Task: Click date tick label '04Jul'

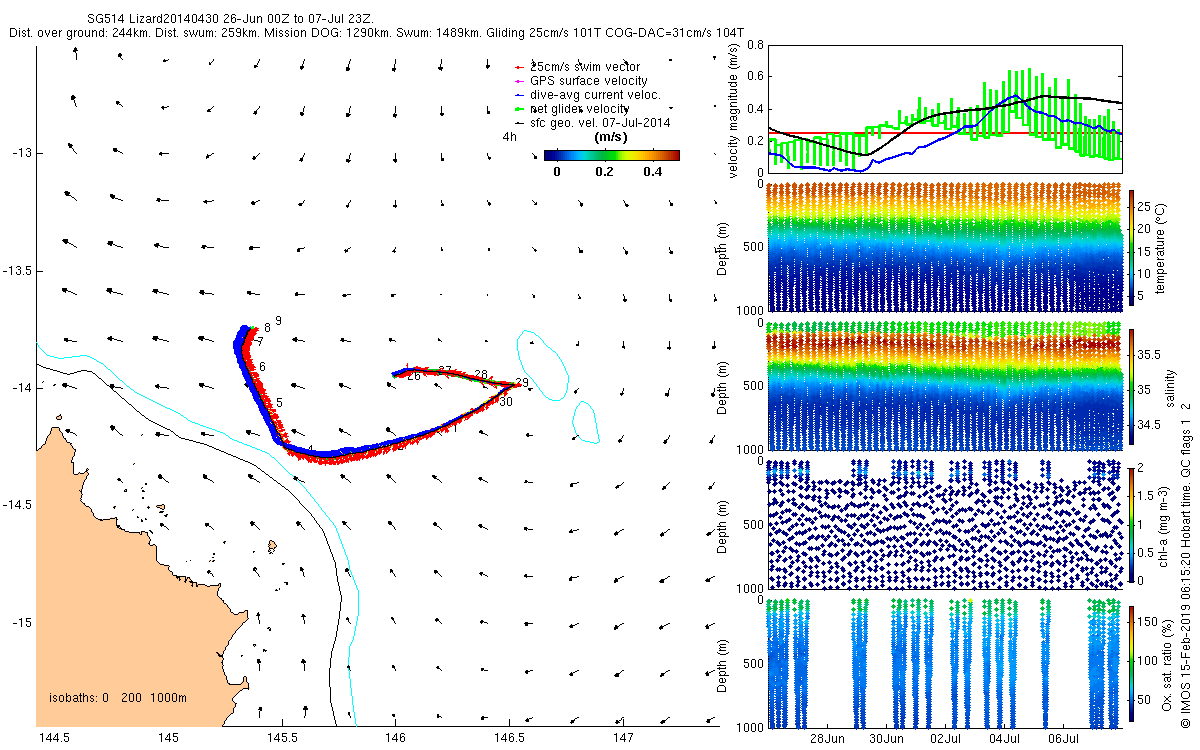Action: click(x=1005, y=740)
